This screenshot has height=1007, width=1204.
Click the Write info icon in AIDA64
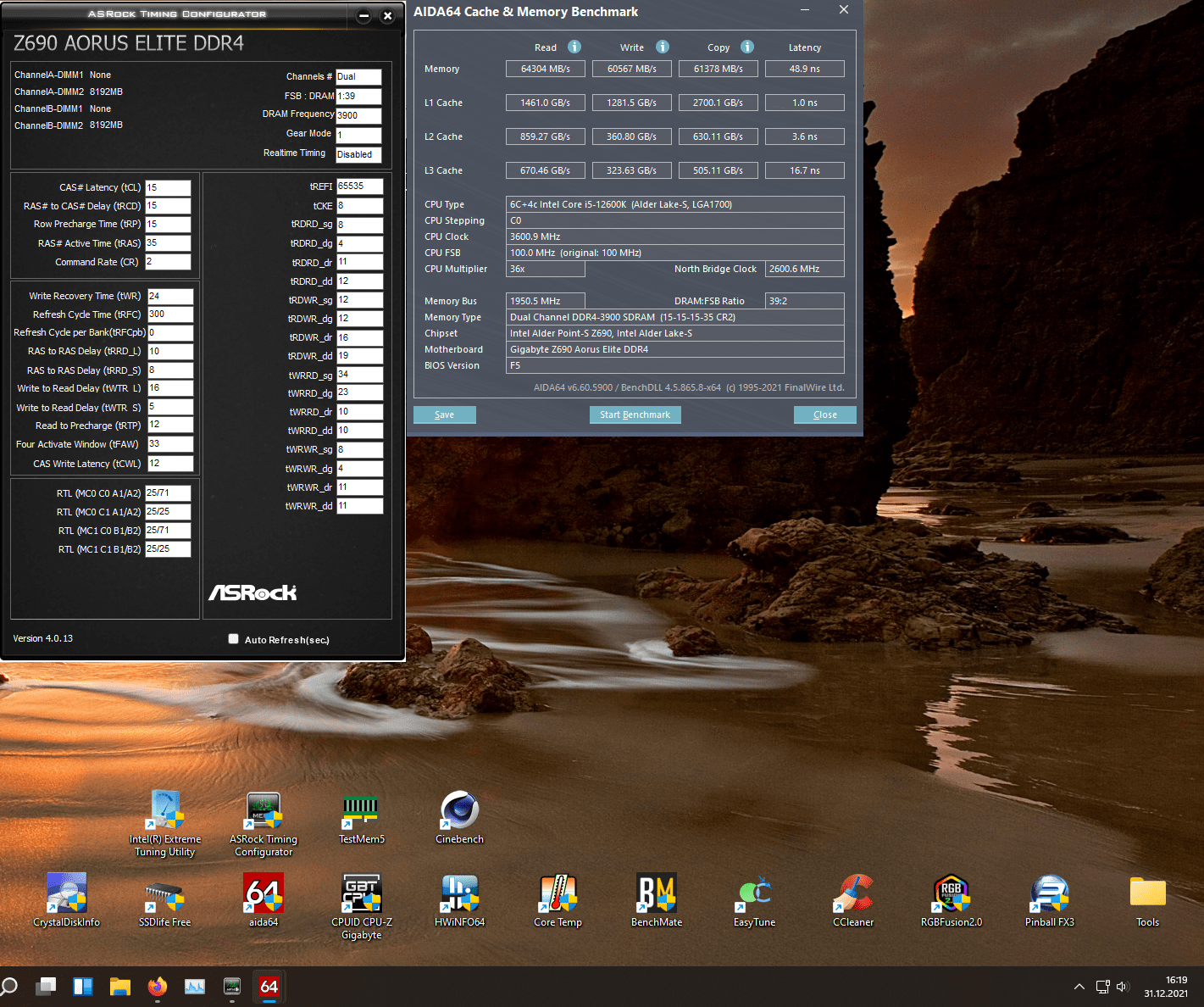click(x=663, y=47)
